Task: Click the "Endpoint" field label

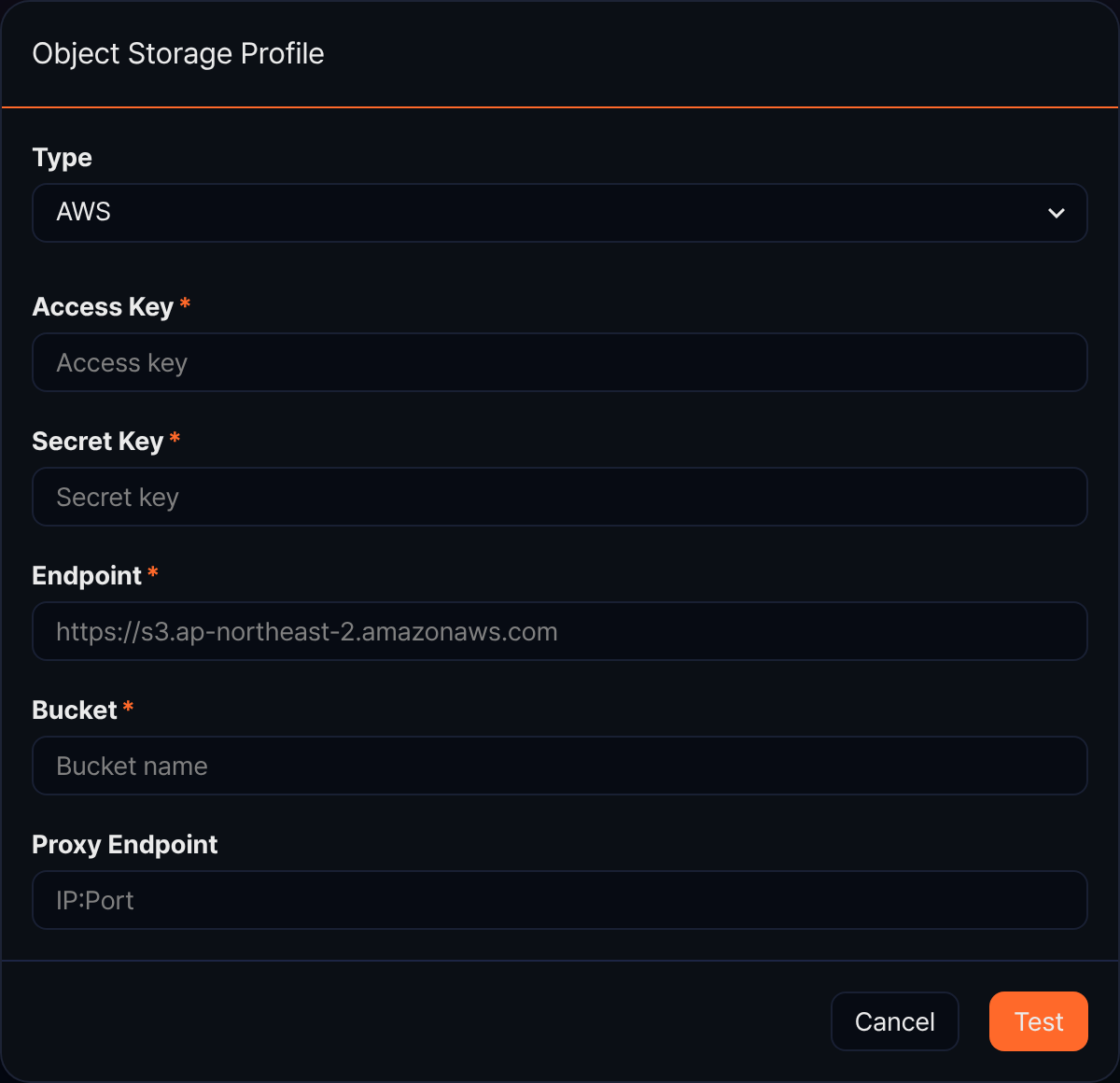Action: click(x=87, y=576)
